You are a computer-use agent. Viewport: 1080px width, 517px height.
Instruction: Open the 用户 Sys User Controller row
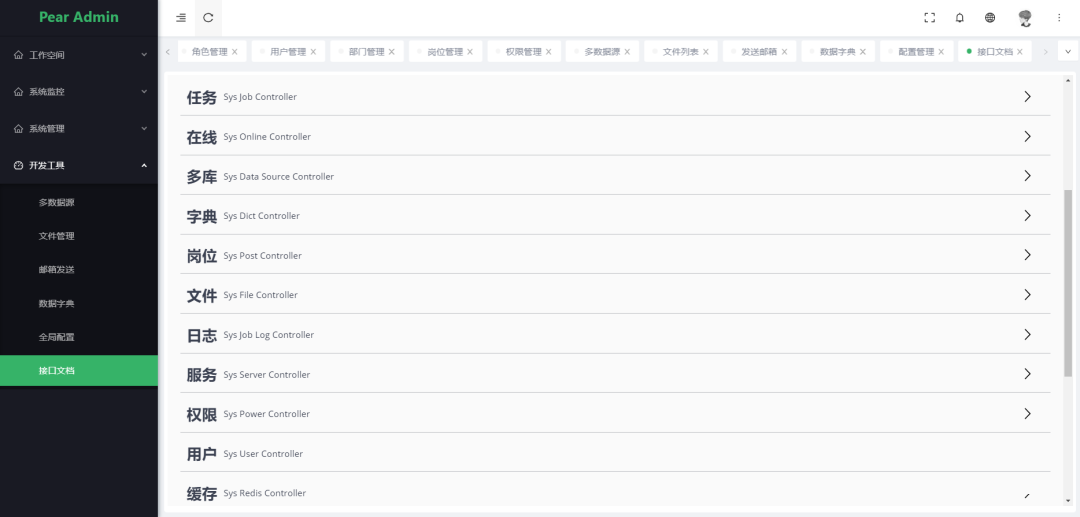coord(615,453)
